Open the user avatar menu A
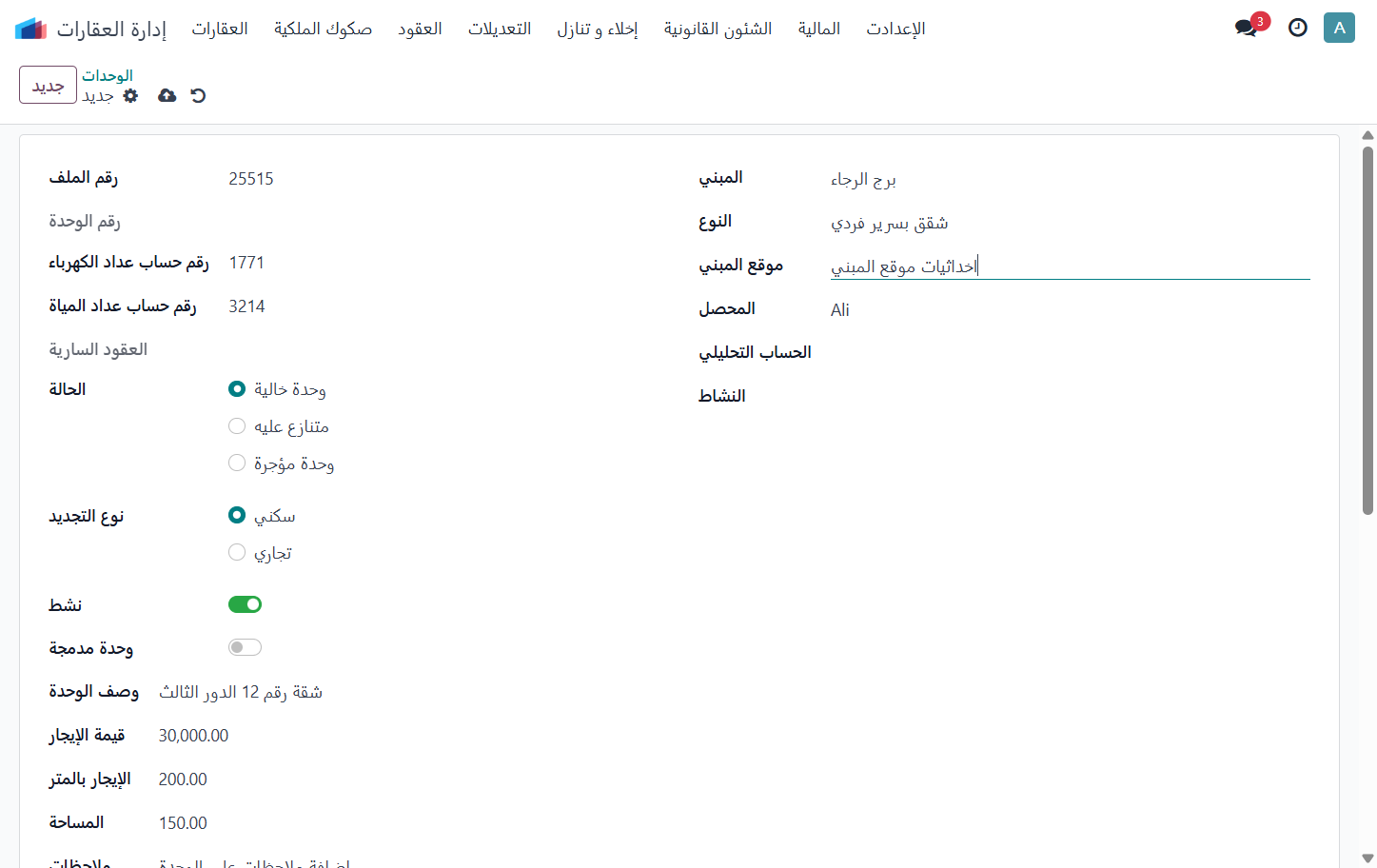The image size is (1377, 868). pos(1339,28)
